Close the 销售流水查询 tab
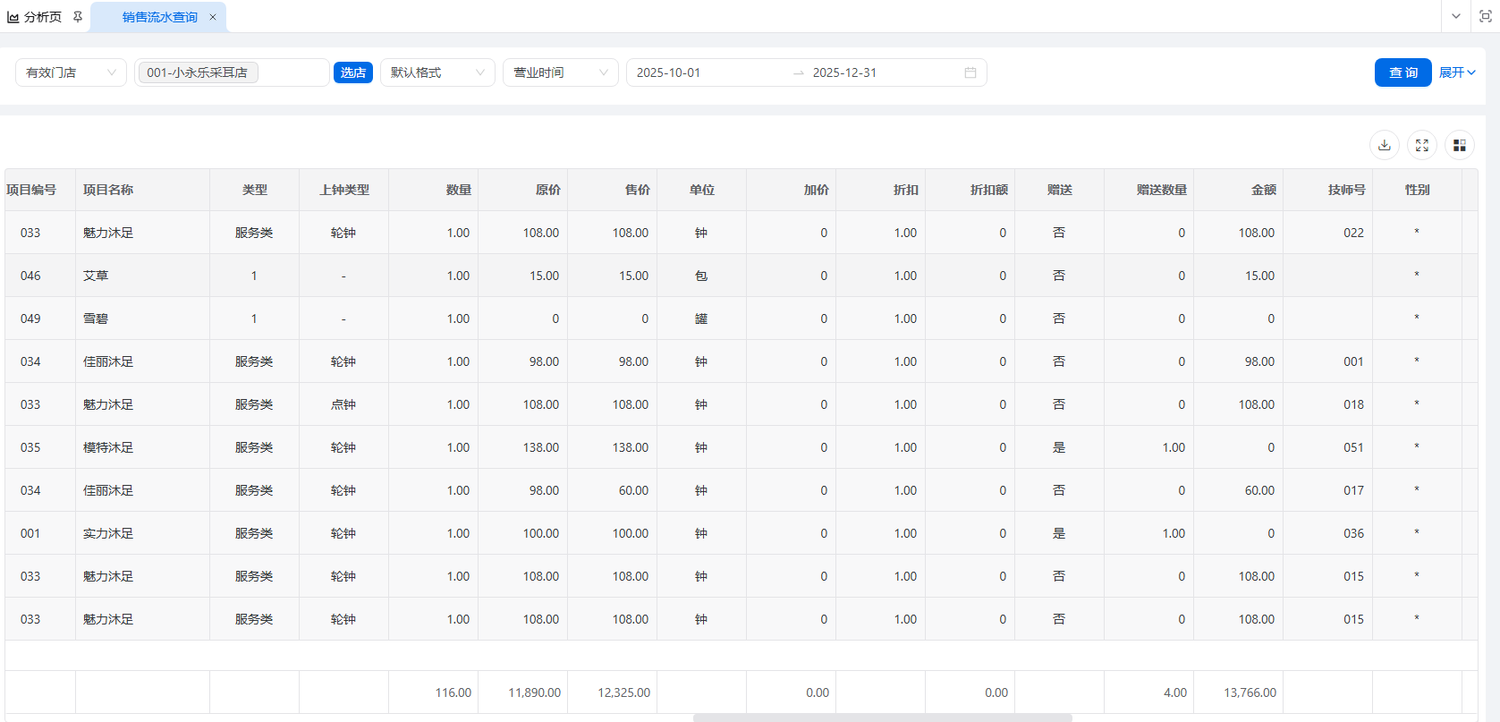The height and width of the screenshot is (722, 1500). (212, 17)
